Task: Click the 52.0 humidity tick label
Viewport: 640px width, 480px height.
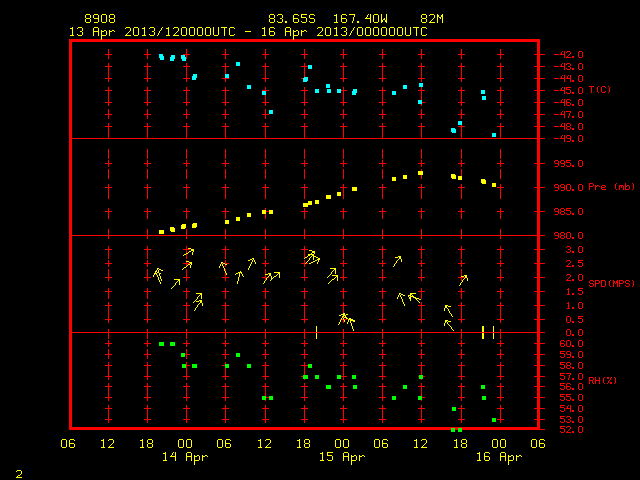Action: [572, 429]
